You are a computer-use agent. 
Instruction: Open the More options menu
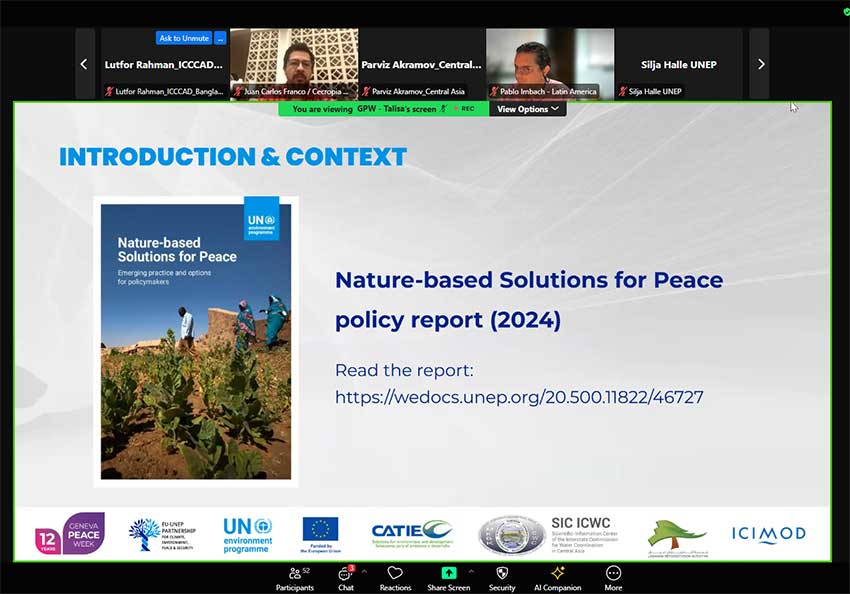coord(613,575)
